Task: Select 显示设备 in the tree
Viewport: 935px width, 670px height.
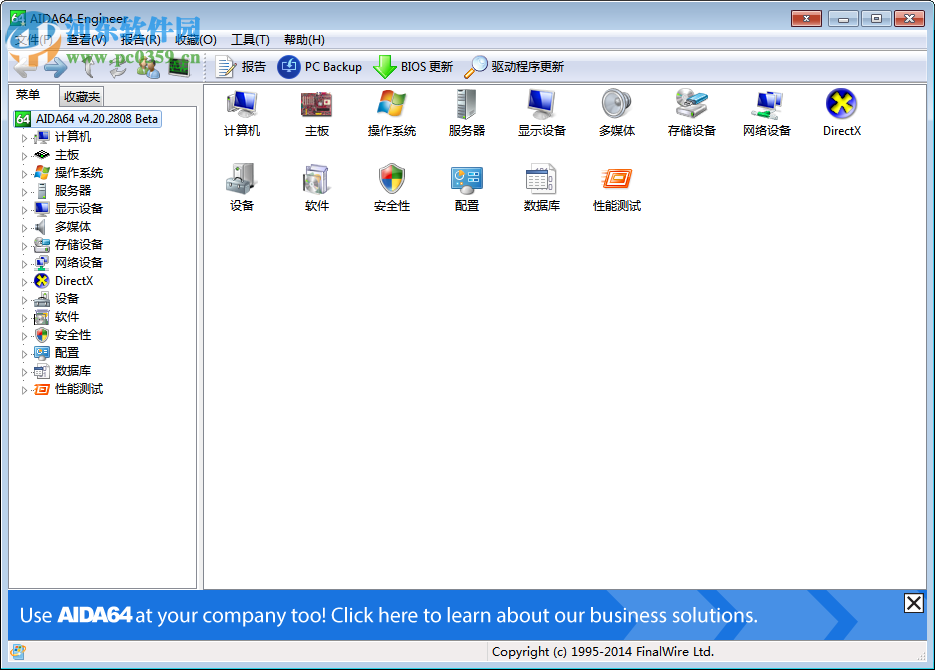Action: pyautogui.click(x=79, y=209)
